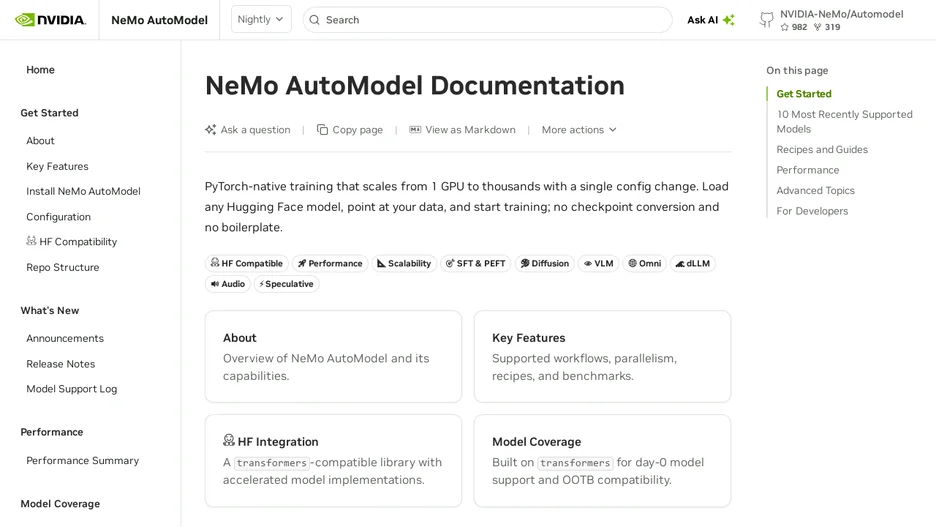Open Install NeMo AutoModel page
Screen dimensions: 936x527
point(84,192)
